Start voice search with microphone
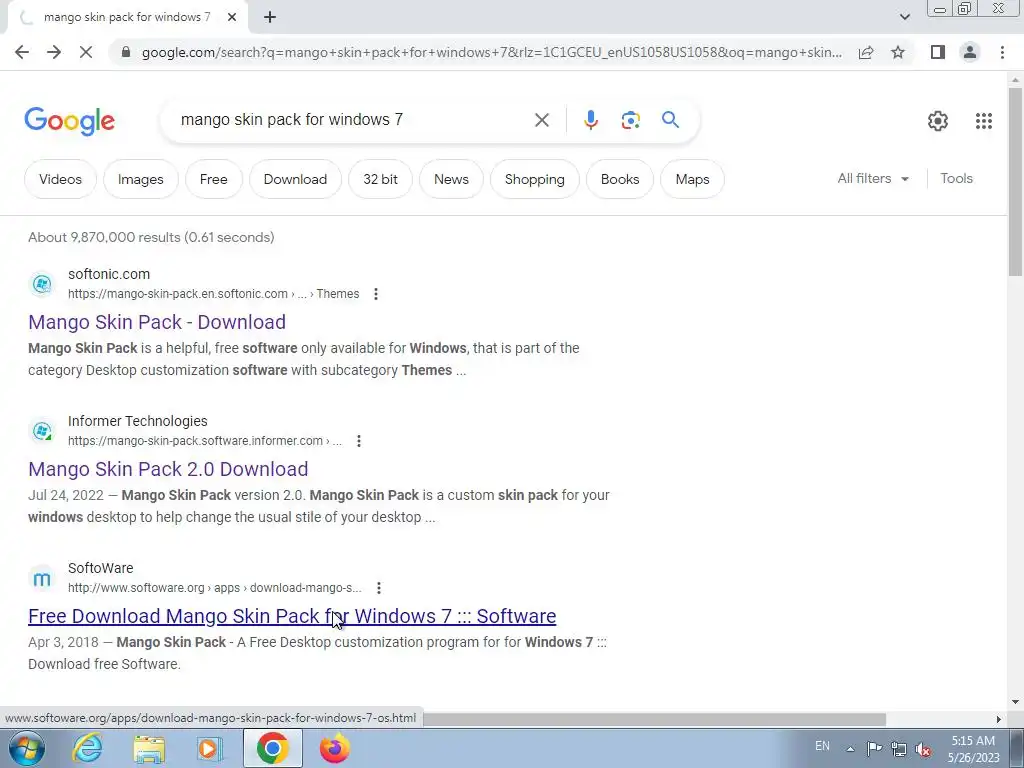 [590, 120]
